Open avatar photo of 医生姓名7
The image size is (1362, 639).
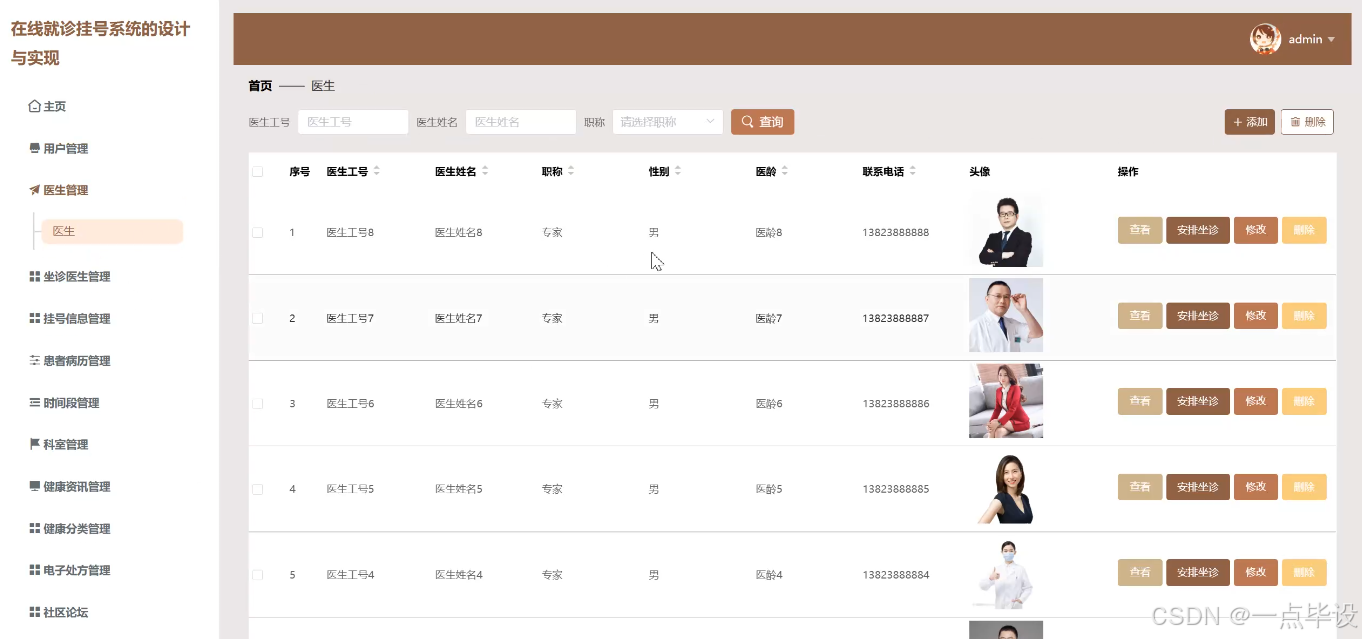[x=1006, y=315]
